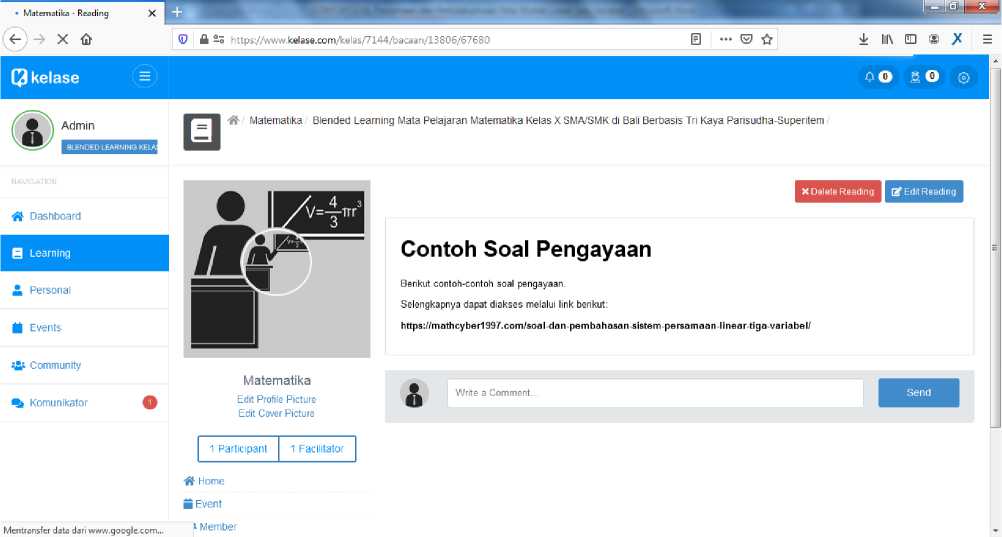Open the downloads arrow icon
The width and height of the screenshot is (1002, 537).
(x=863, y=40)
